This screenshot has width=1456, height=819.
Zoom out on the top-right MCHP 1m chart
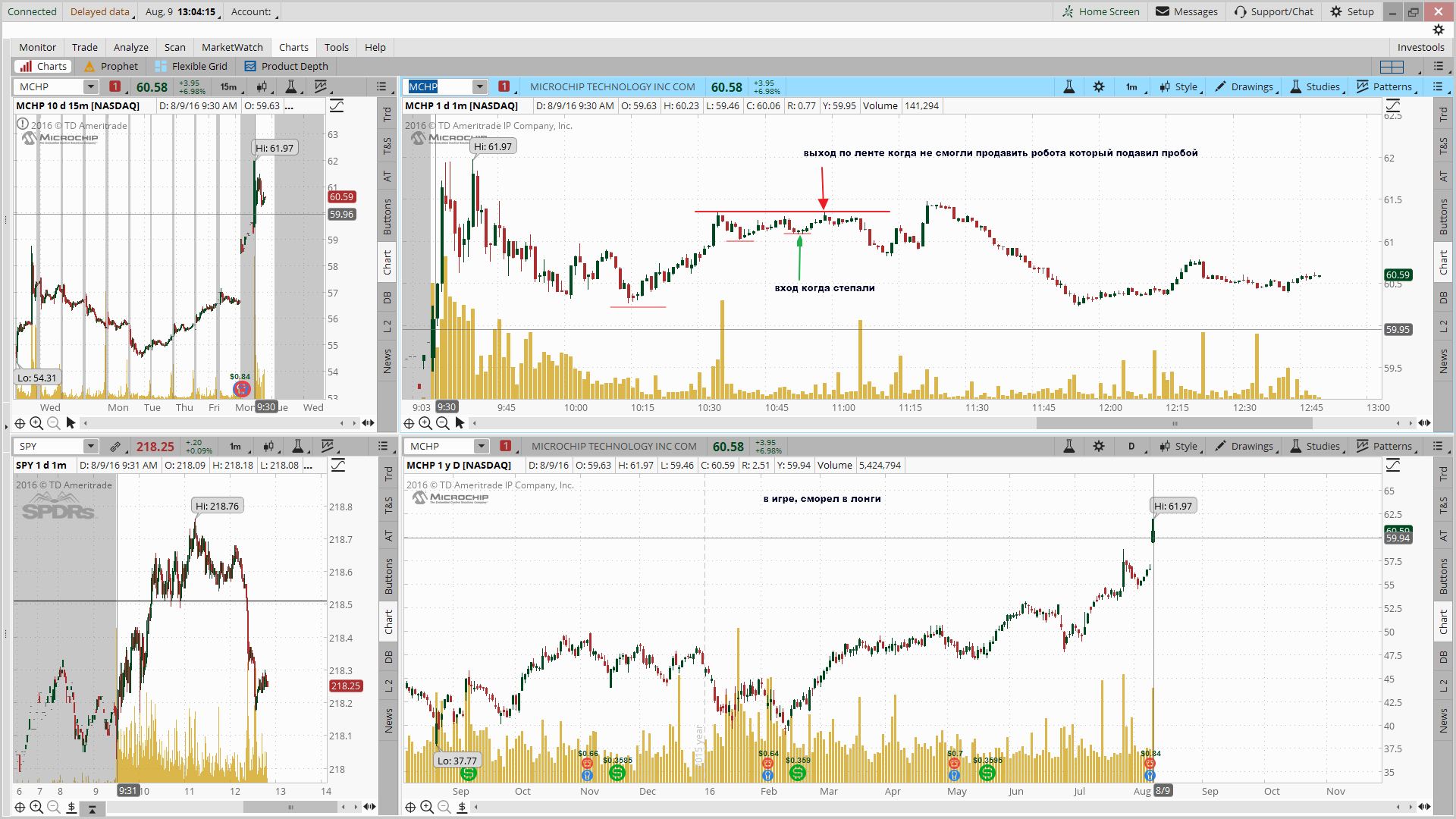[442, 423]
